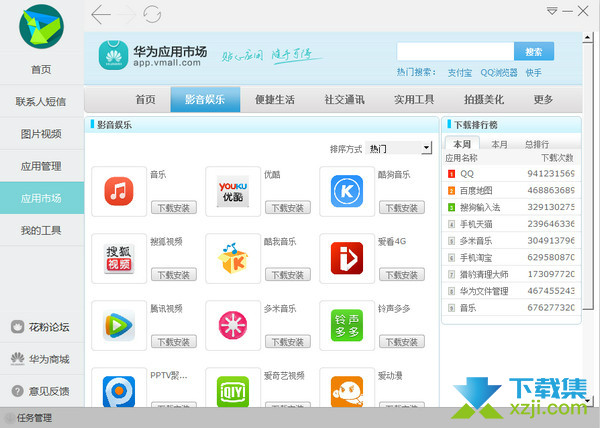600x428 pixels.
Task: Click 下载安装 for 铃声多多
Action: pos(402,342)
